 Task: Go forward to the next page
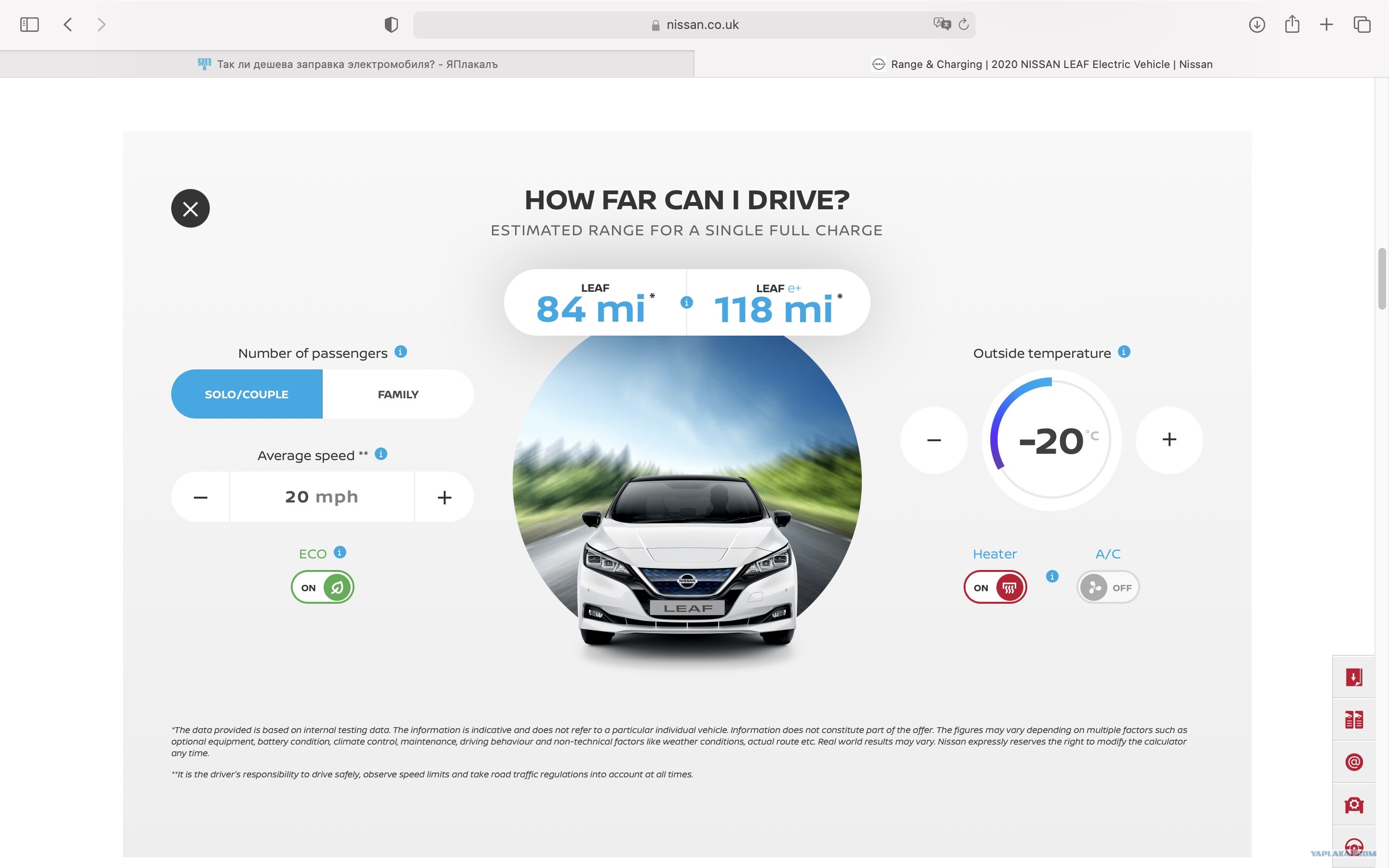coord(102,25)
